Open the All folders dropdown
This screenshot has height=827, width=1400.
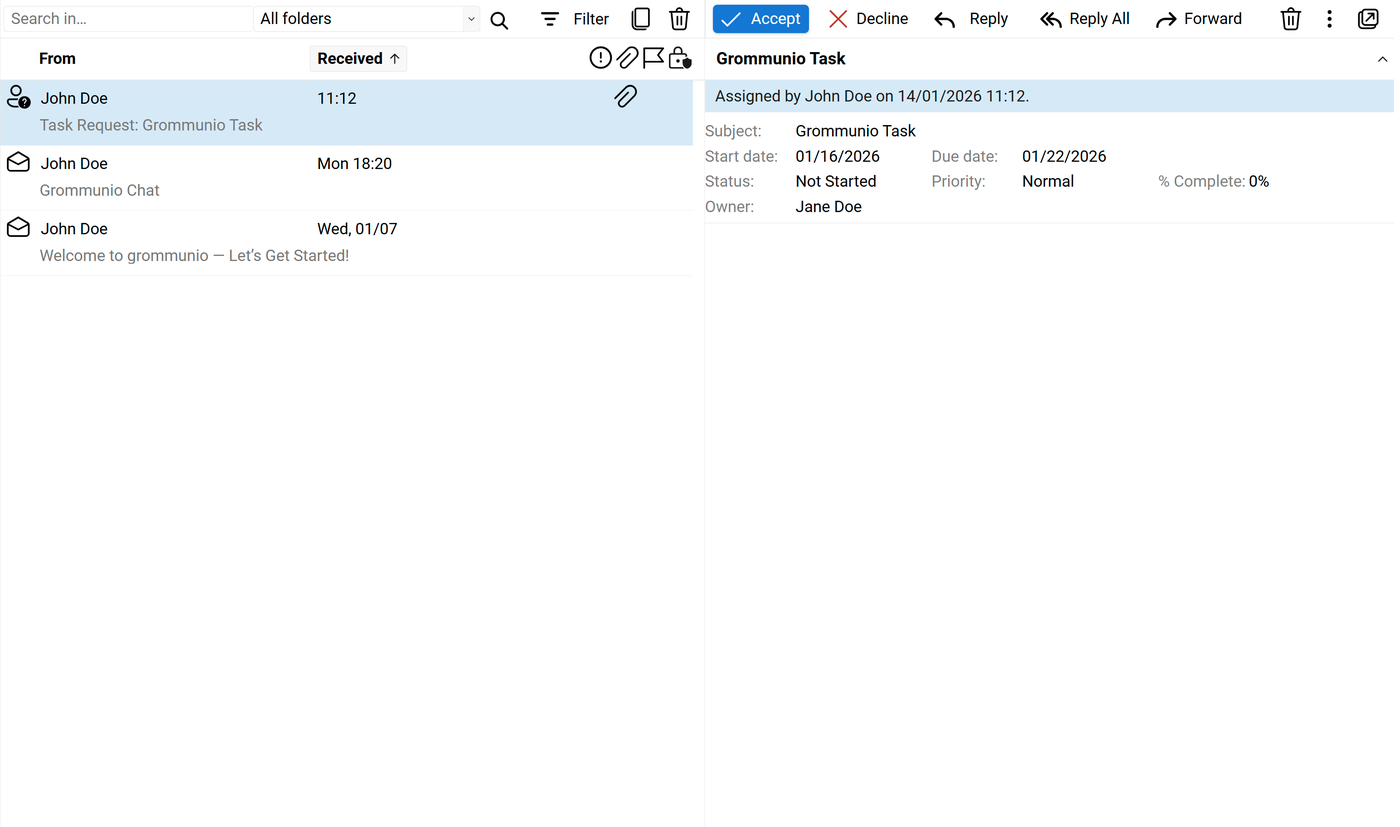tap(367, 19)
